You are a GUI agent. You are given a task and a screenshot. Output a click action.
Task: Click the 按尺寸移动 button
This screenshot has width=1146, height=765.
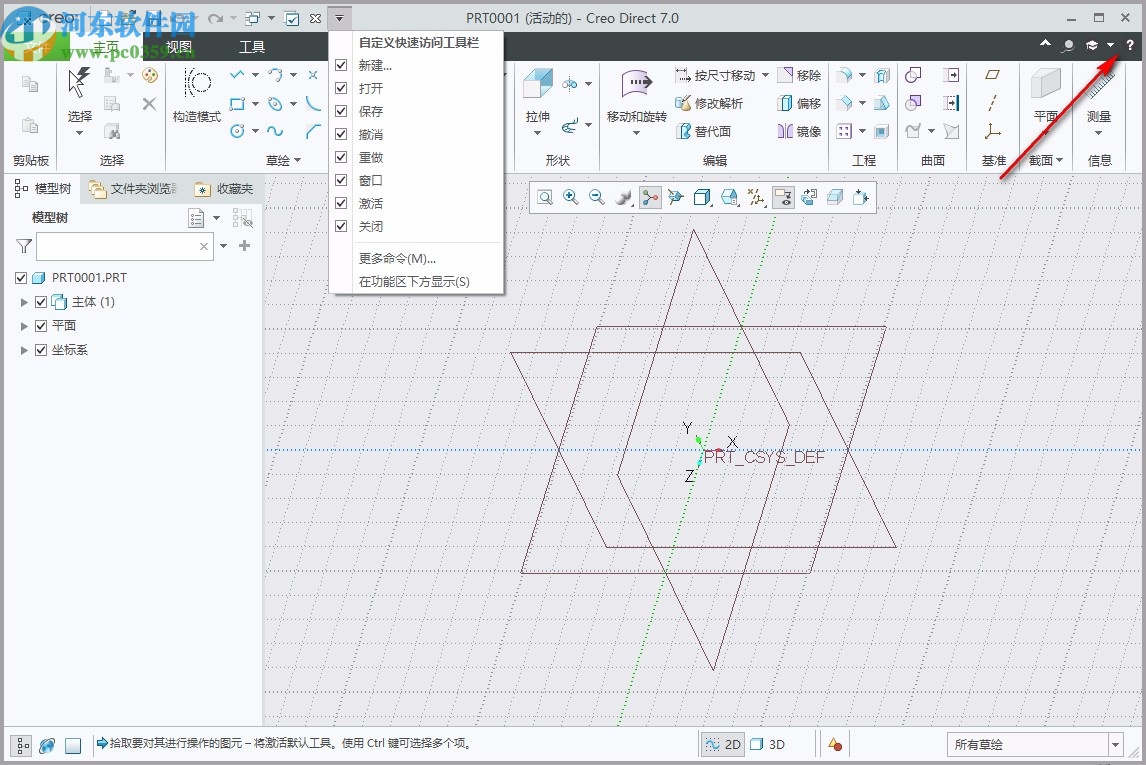[x=722, y=76]
